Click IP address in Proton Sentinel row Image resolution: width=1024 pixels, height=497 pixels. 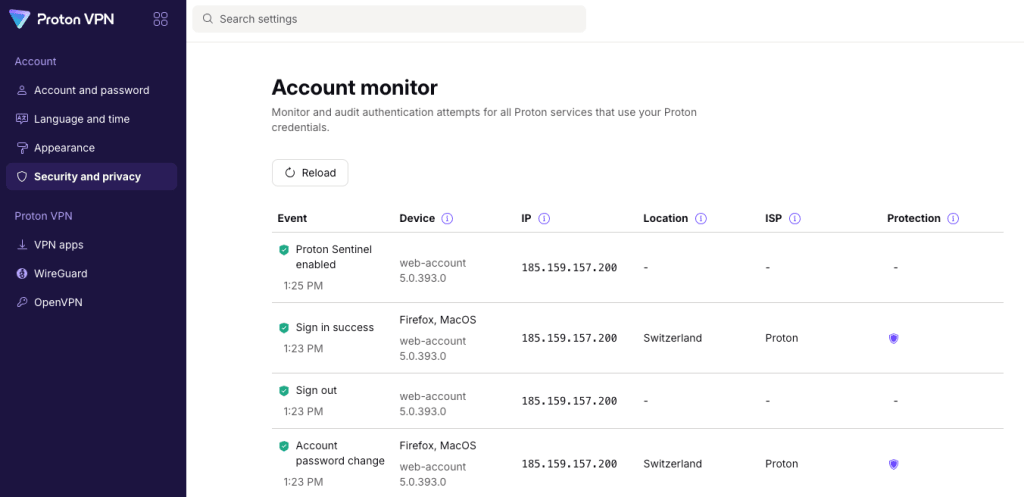click(569, 268)
